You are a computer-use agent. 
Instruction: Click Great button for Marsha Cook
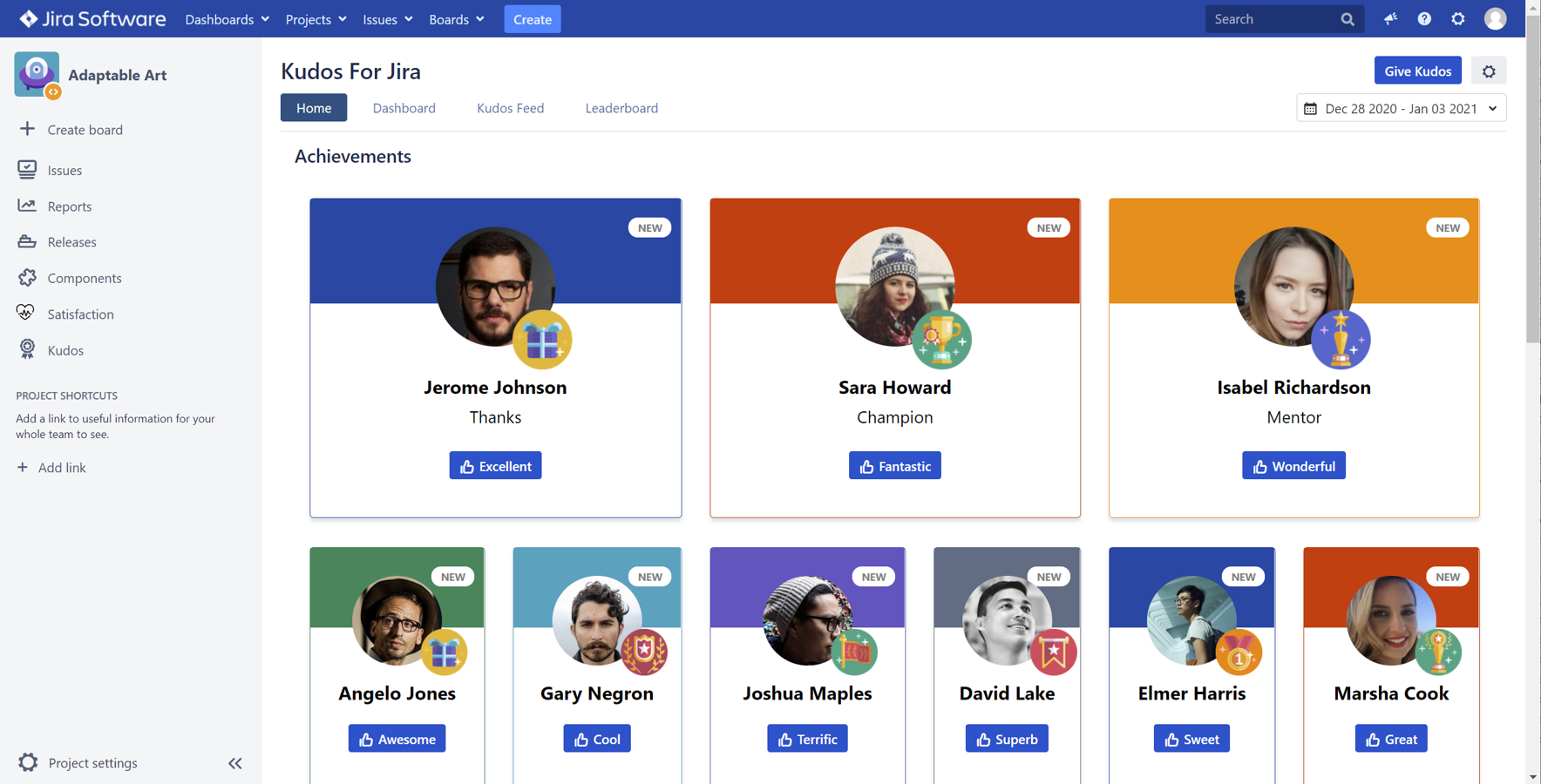coord(1391,739)
